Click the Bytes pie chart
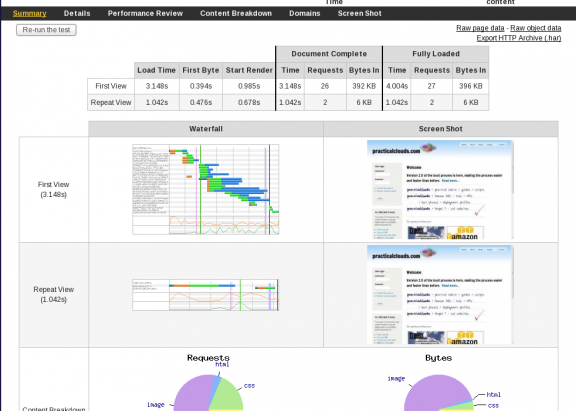Screen dimensions: 576x411 [438, 393]
